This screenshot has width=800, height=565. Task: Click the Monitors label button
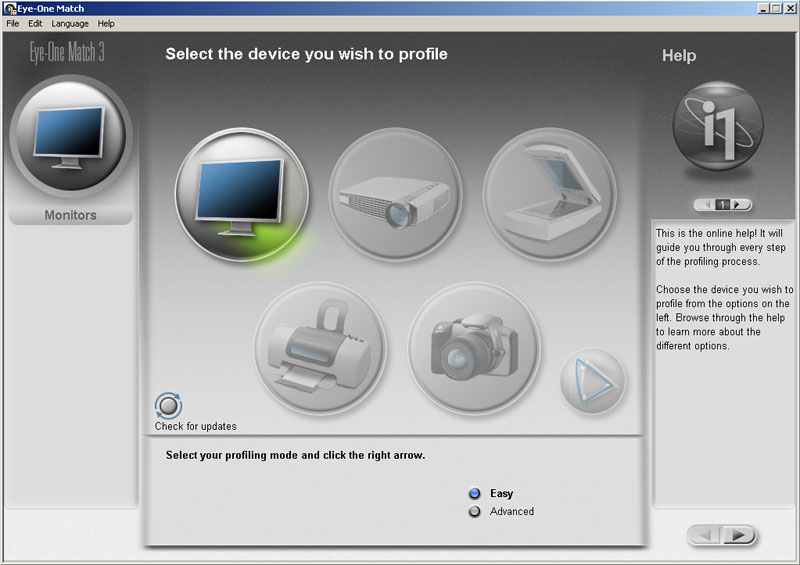click(x=70, y=215)
